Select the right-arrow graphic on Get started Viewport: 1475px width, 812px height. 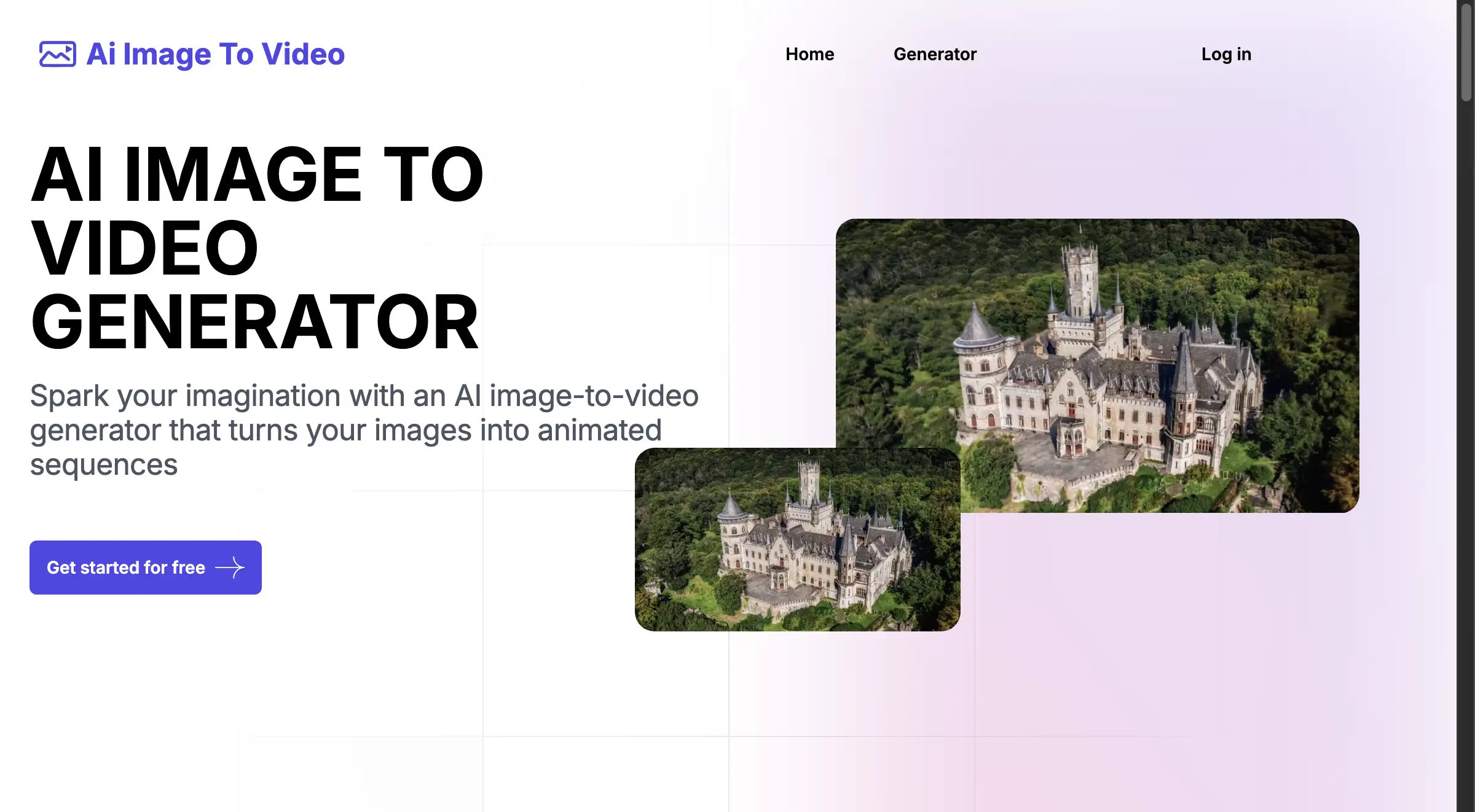pyautogui.click(x=230, y=568)
